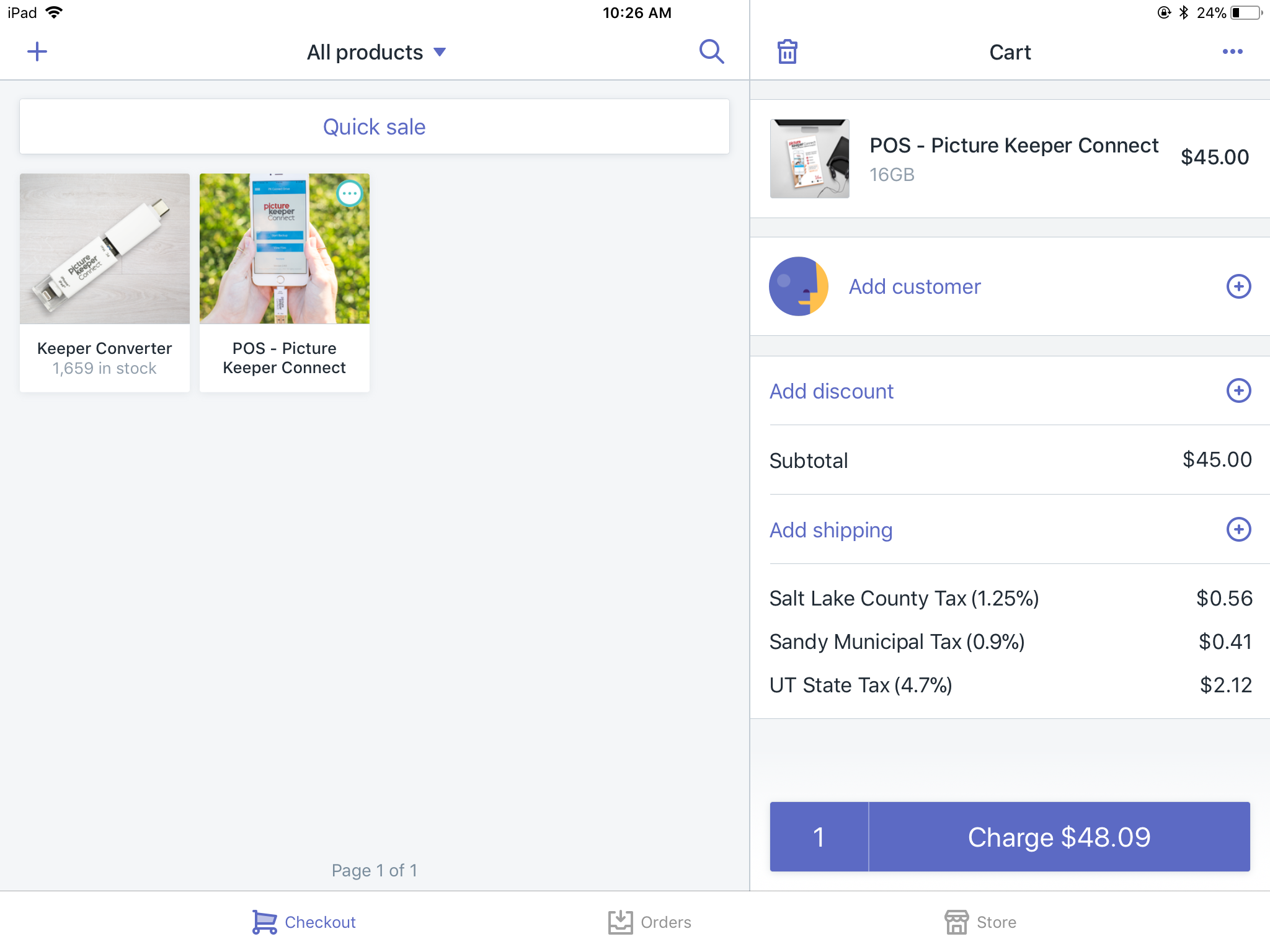Start a Quick sale

(375, 126)
